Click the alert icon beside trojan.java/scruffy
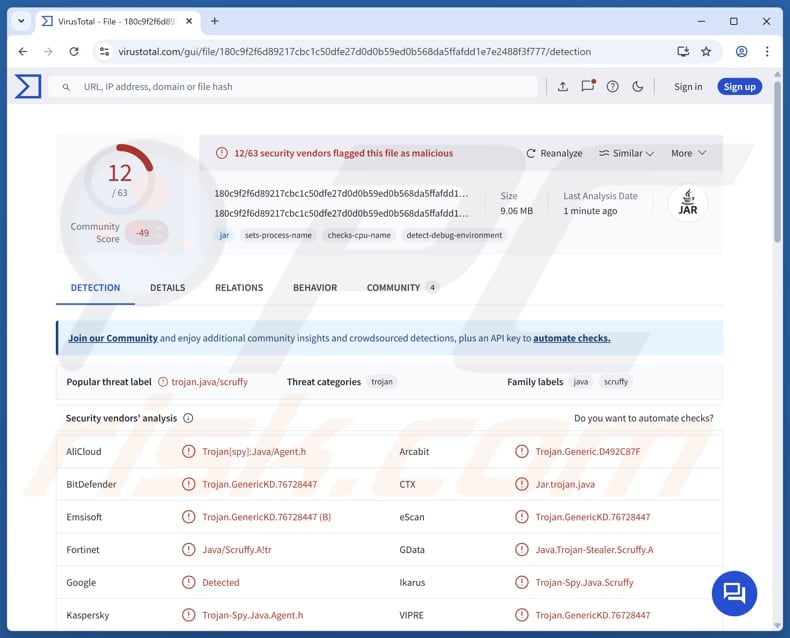Image resolution: width=790 pixels, height=638 pixels. (163, 382)
